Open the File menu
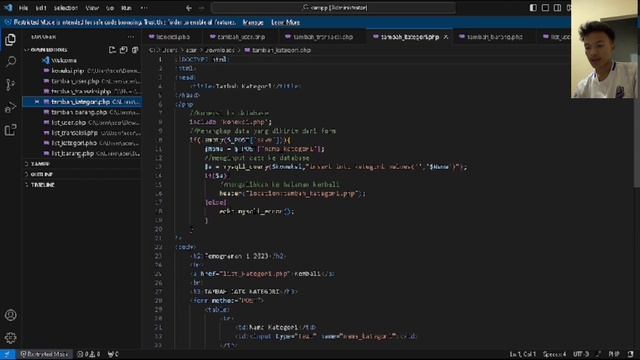Screen dimensions: 640x360 (24, 8)
